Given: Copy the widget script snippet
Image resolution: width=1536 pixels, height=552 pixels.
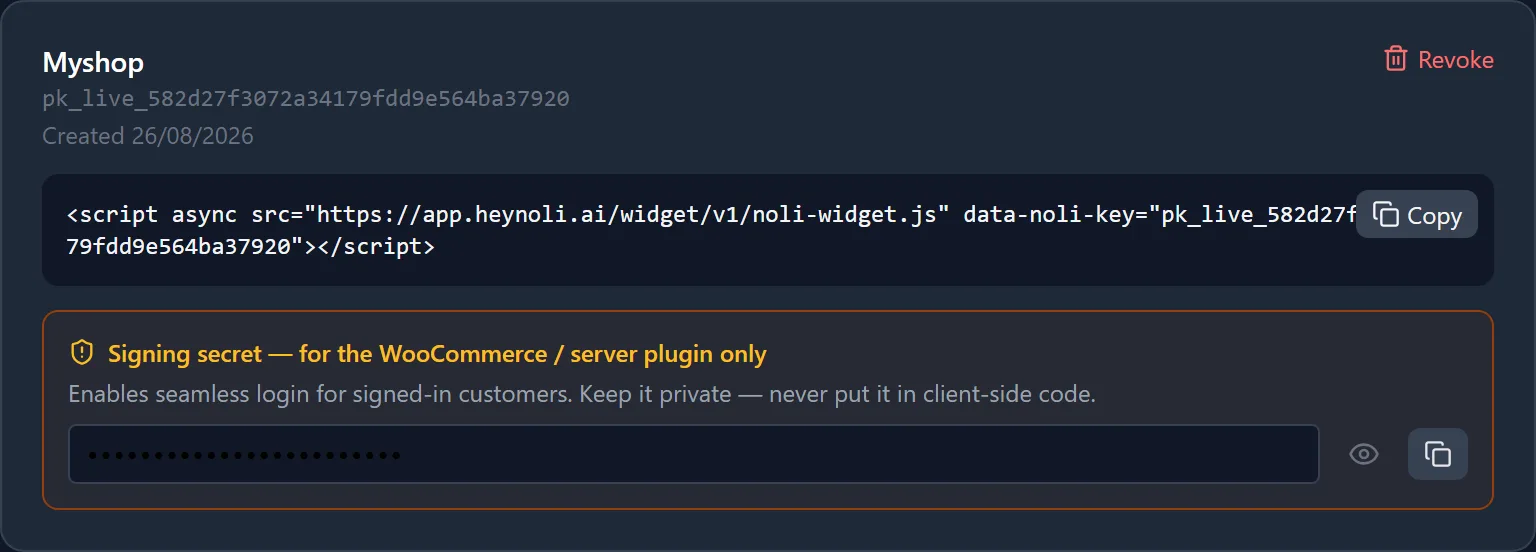Looking at the screenshot, I should [1416, 214].
